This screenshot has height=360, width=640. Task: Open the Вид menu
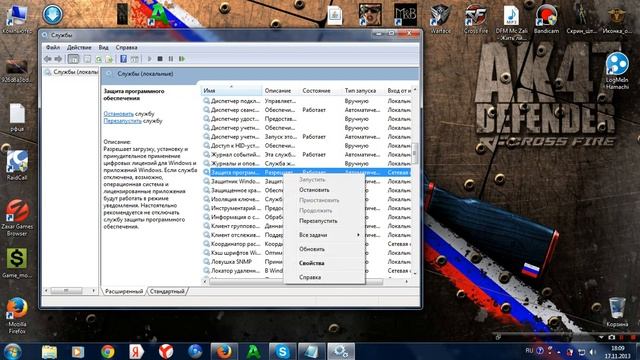click(104, 47)
